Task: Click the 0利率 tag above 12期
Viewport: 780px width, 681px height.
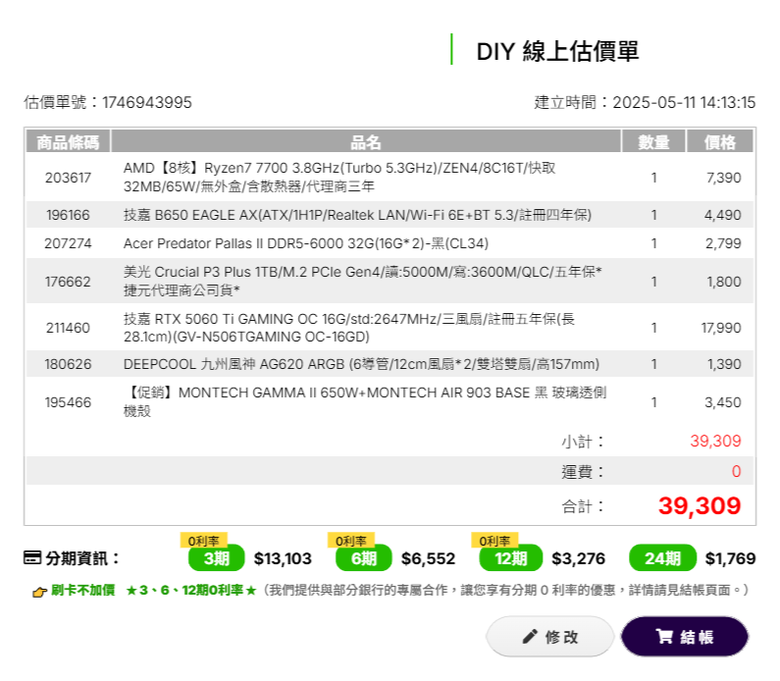Action: coord(494,540)
